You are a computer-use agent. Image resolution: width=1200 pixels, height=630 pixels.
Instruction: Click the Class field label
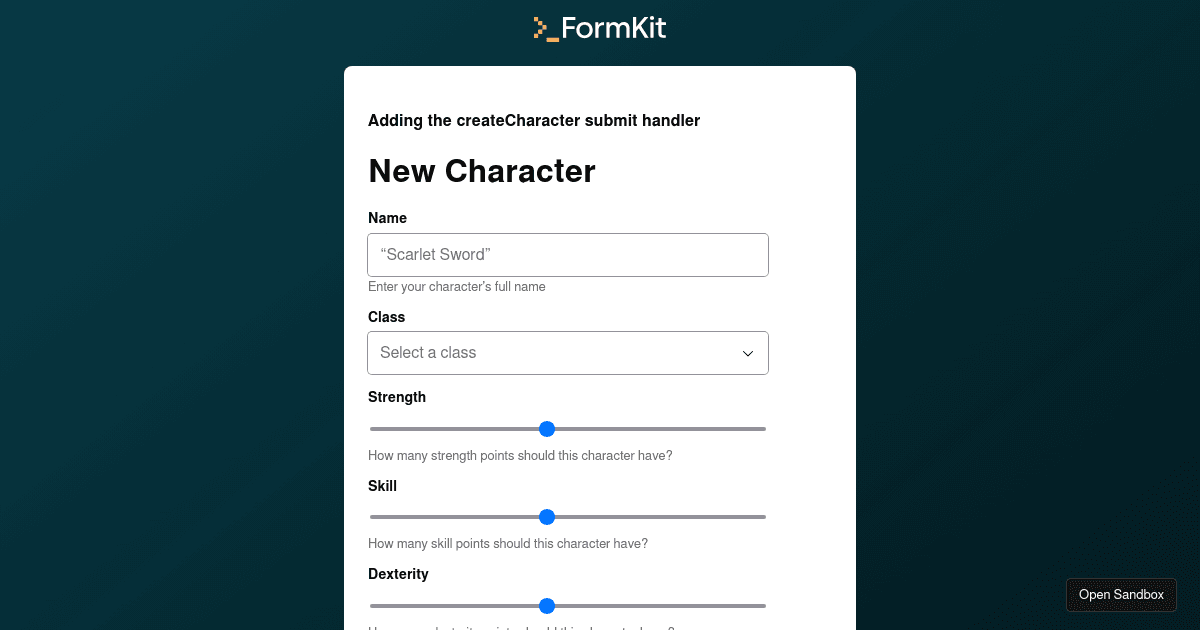point(385,317)
